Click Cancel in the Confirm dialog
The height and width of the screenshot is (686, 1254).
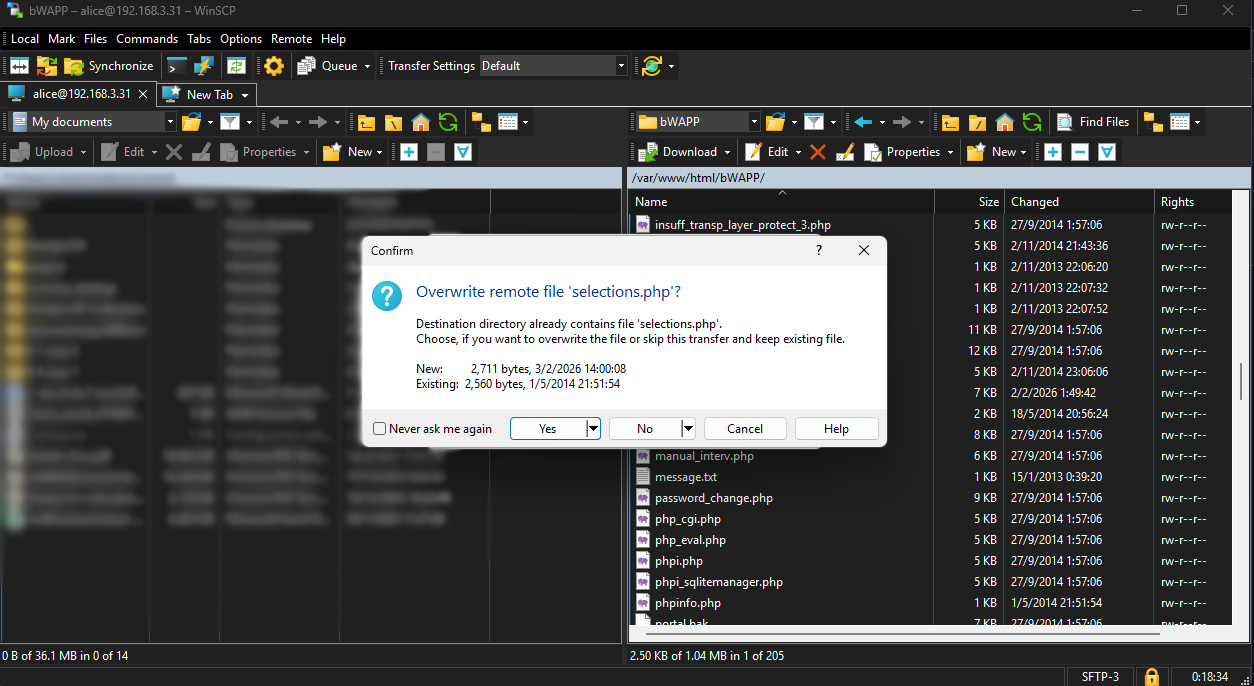[x=744, y=429]
